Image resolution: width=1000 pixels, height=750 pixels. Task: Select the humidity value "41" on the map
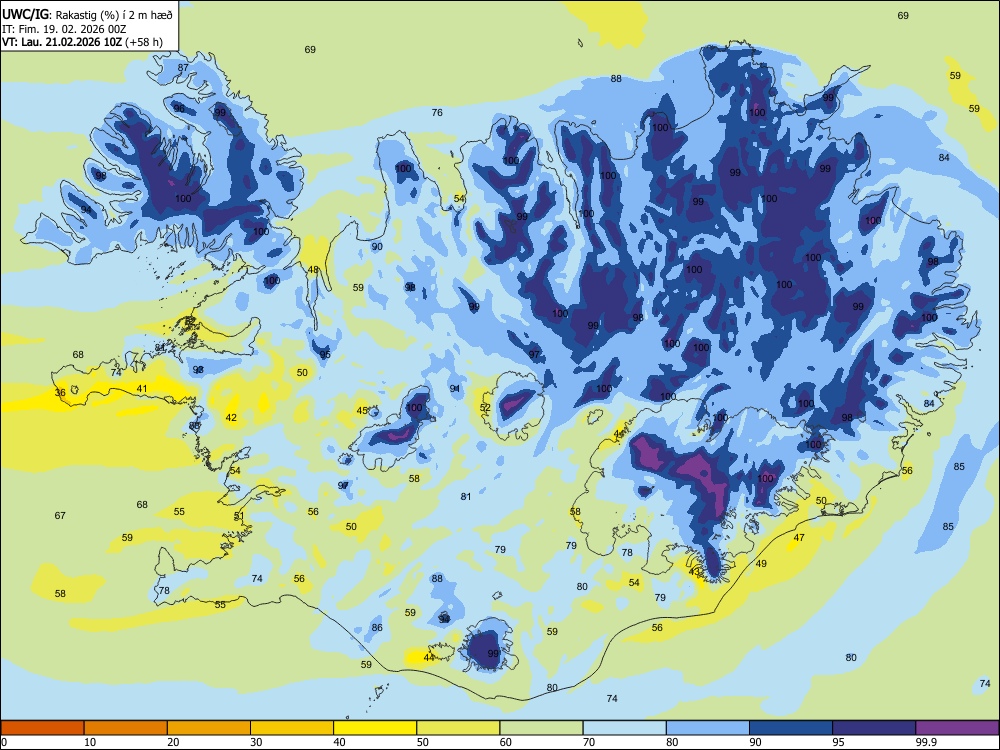(x=142, y=388)
